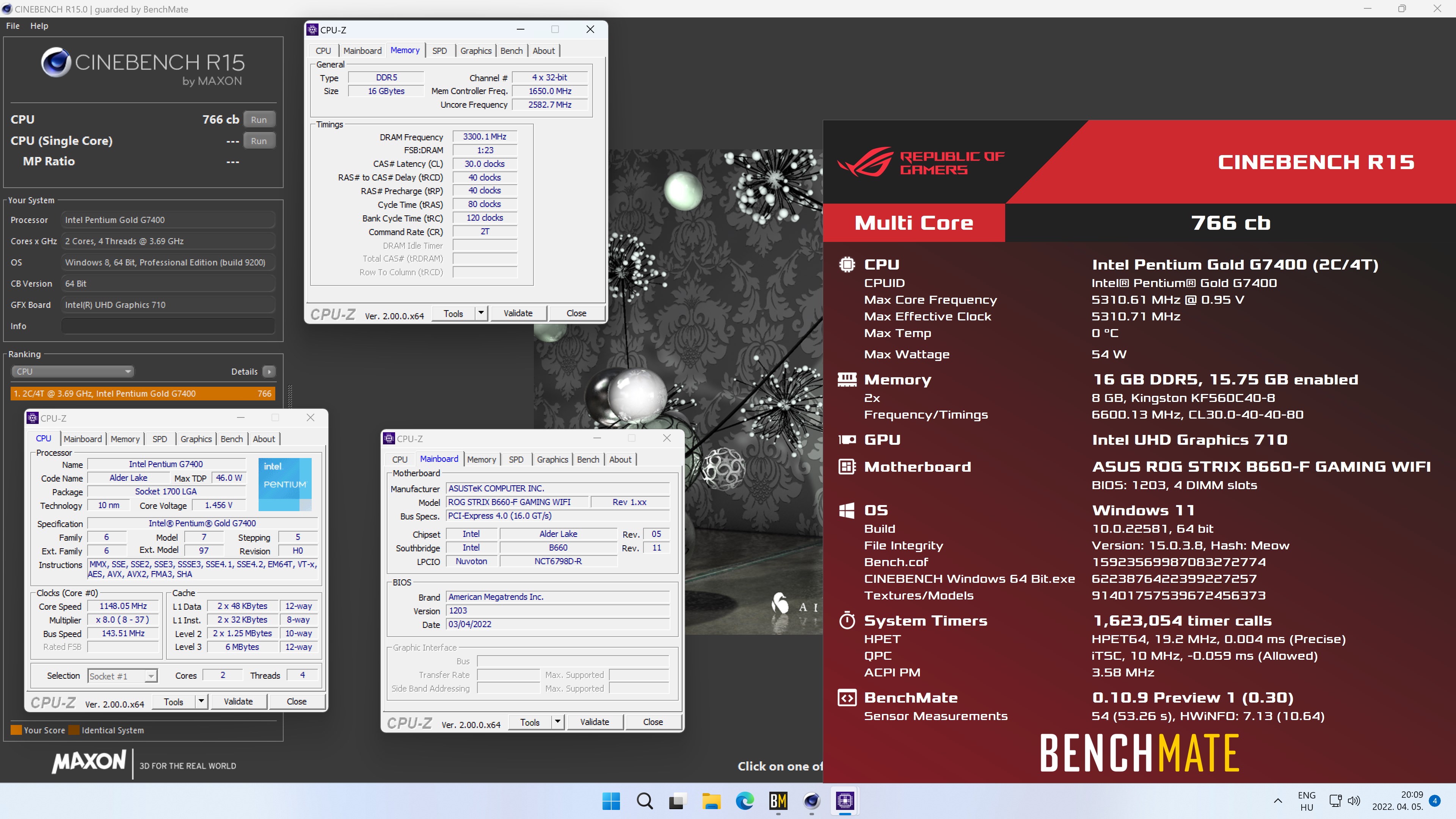Open Microsoft Edge from taskbar
Viewport: 1456px width, 819px height.
(x=744, y=801)
